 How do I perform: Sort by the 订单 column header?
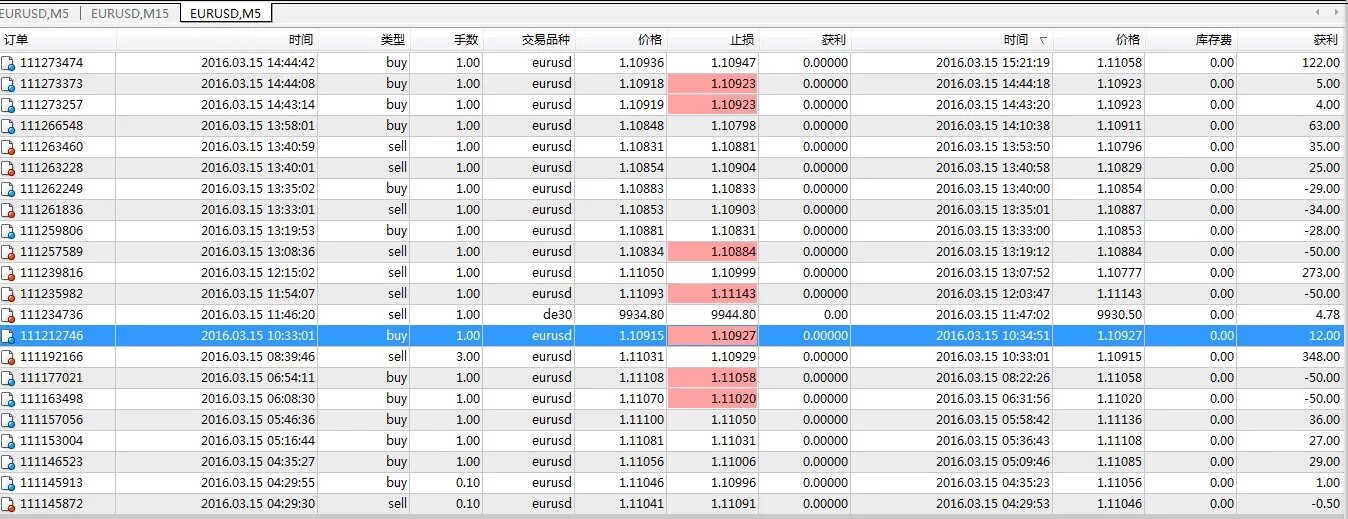[16, 40]
